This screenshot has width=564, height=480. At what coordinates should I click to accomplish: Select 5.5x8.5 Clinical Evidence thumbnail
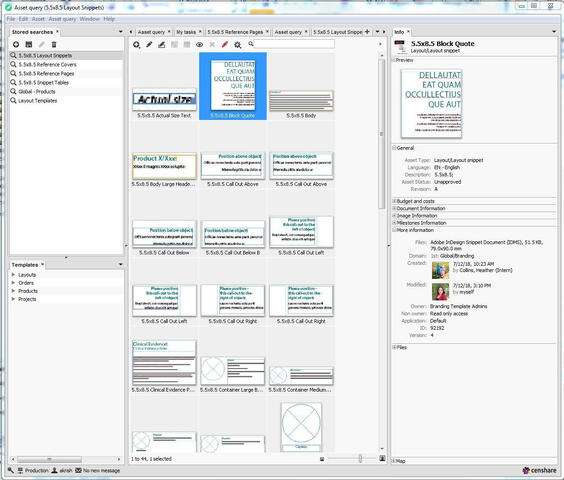click(164, 363)
